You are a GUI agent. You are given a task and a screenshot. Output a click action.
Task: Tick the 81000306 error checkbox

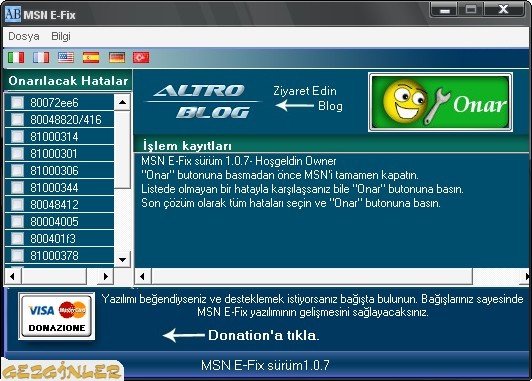17,170
